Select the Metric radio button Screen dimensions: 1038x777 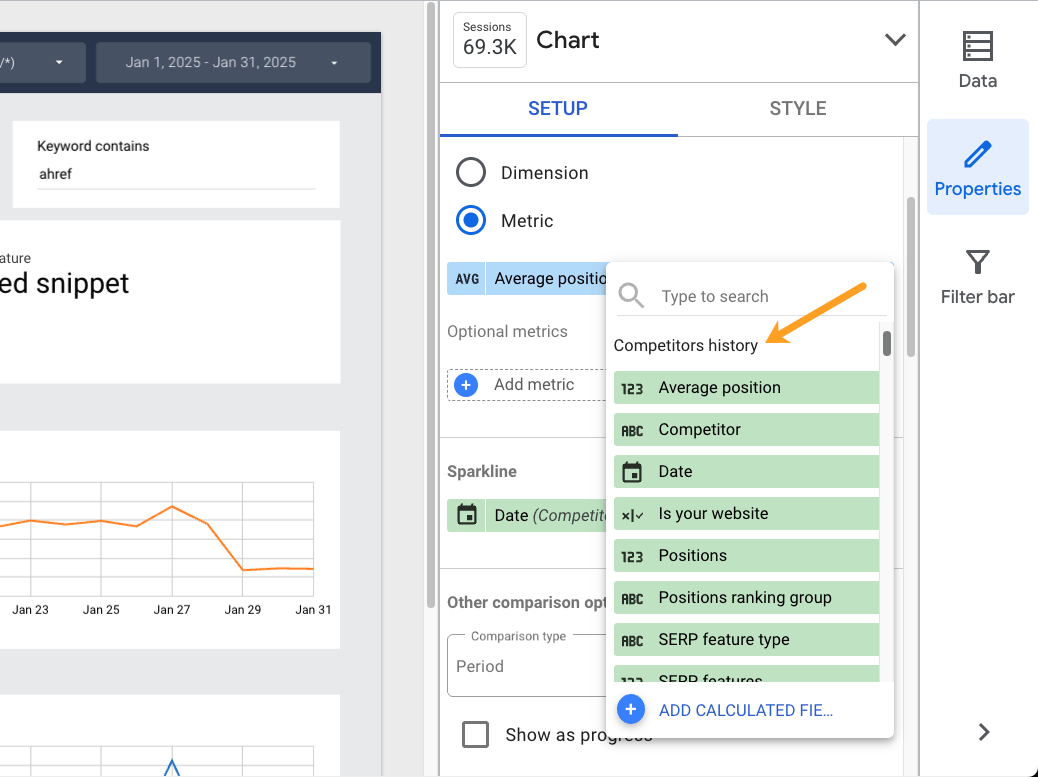coord(470,220)
